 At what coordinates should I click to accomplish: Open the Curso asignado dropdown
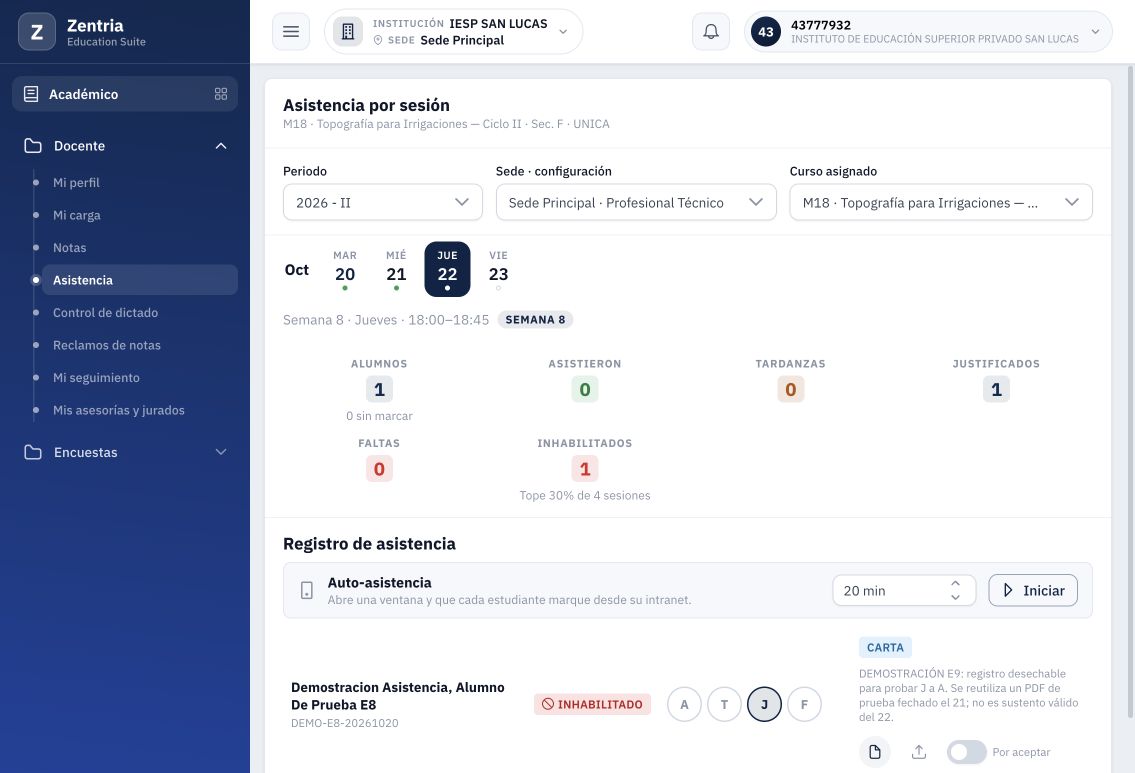coord(940,203)
